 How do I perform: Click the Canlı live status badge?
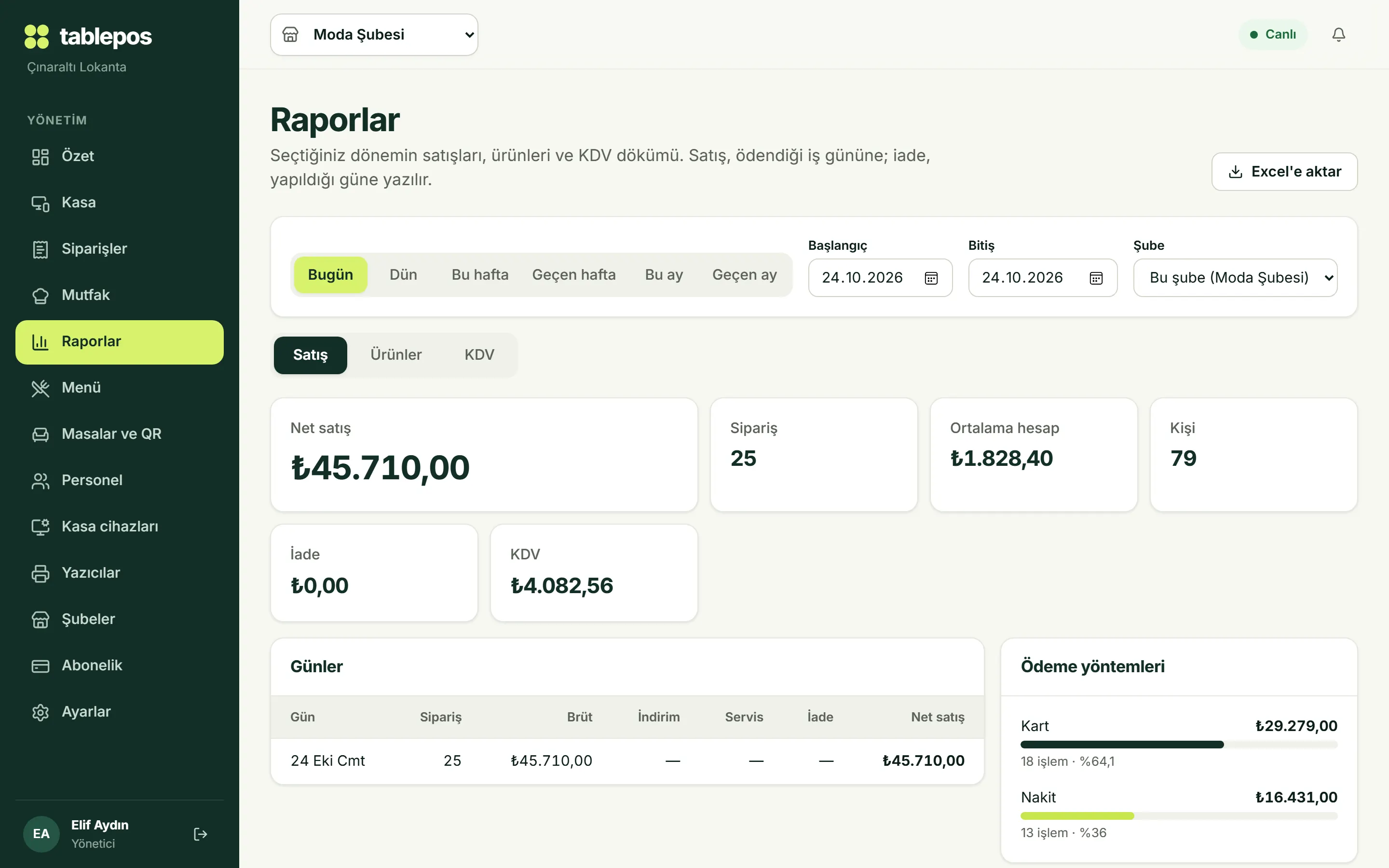coord(1272,34)
